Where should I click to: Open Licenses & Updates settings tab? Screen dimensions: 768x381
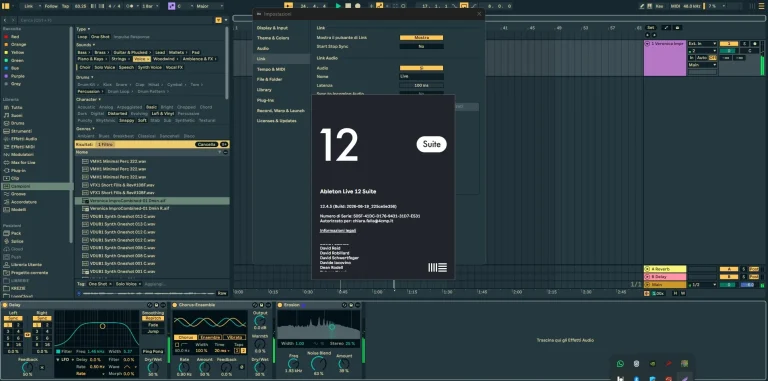[276, 120]
